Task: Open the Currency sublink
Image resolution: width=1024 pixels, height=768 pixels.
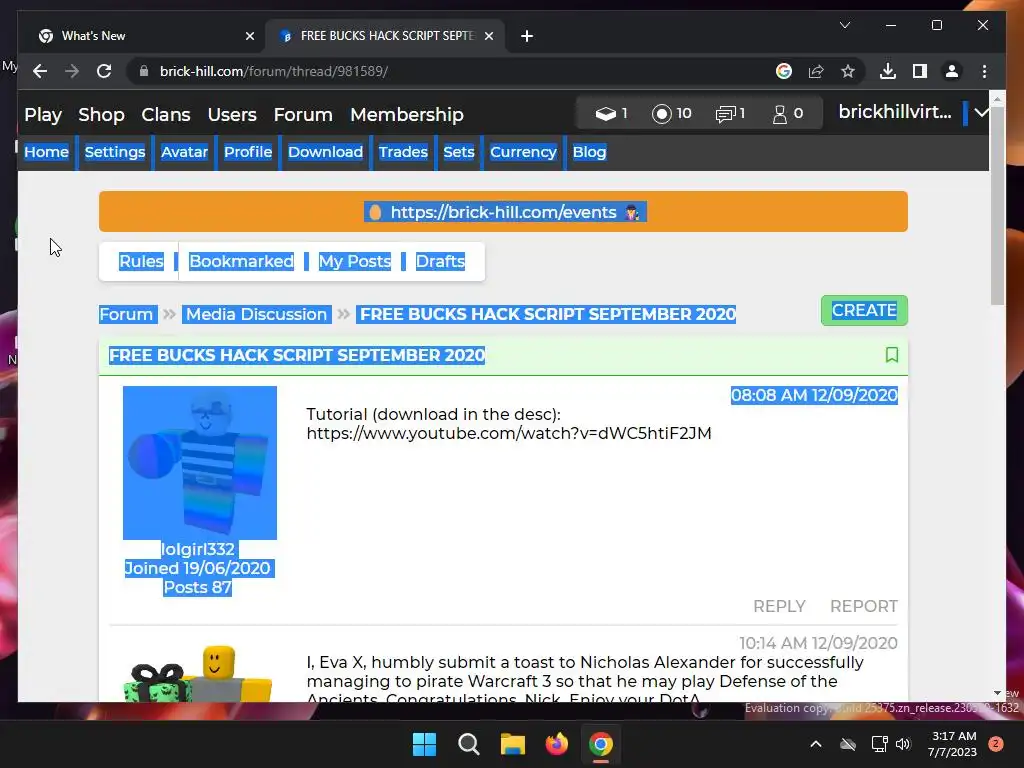Action: point(523,152)
